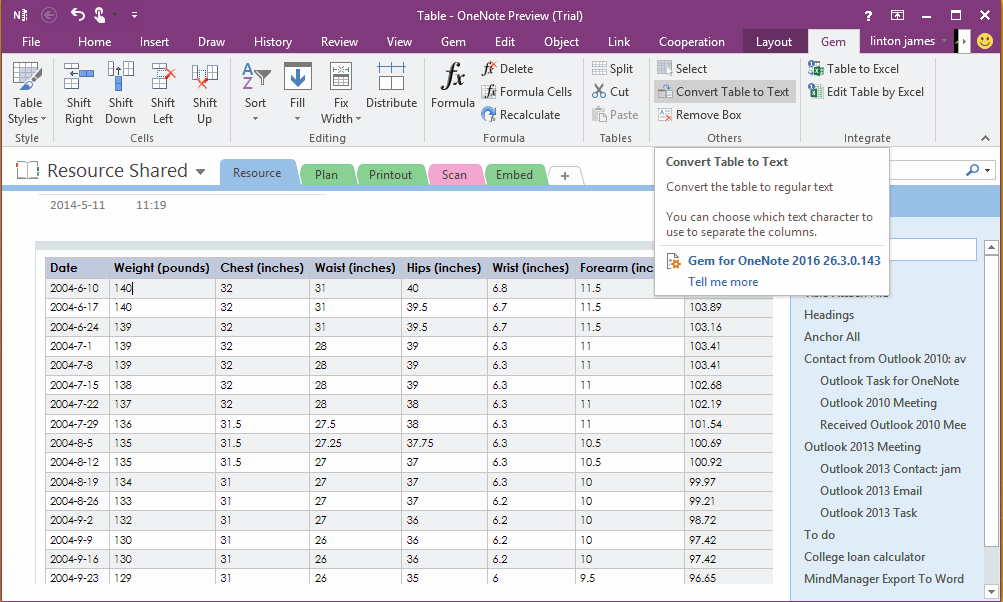Screen dimensions: 1003x602
Task: Expand the Sort dropdown arrow
Action: point(255,119)
